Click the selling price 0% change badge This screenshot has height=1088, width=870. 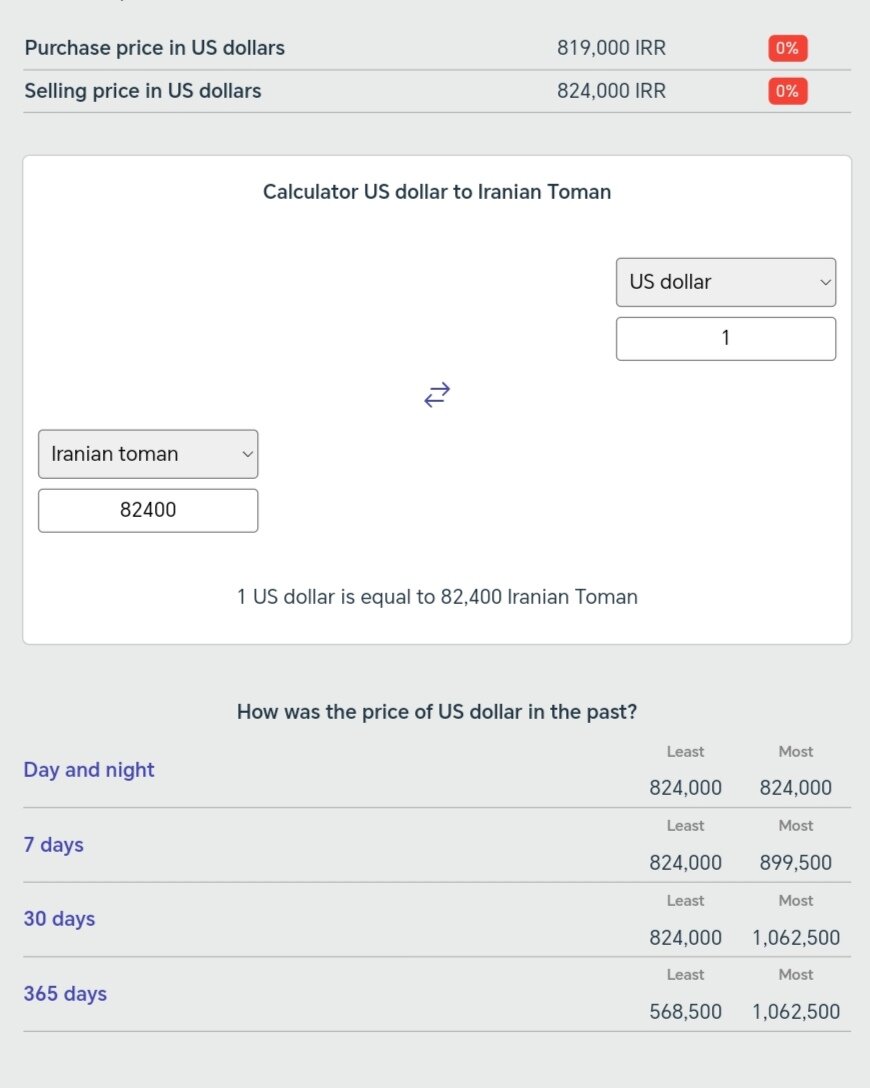[x=788, y=91]
